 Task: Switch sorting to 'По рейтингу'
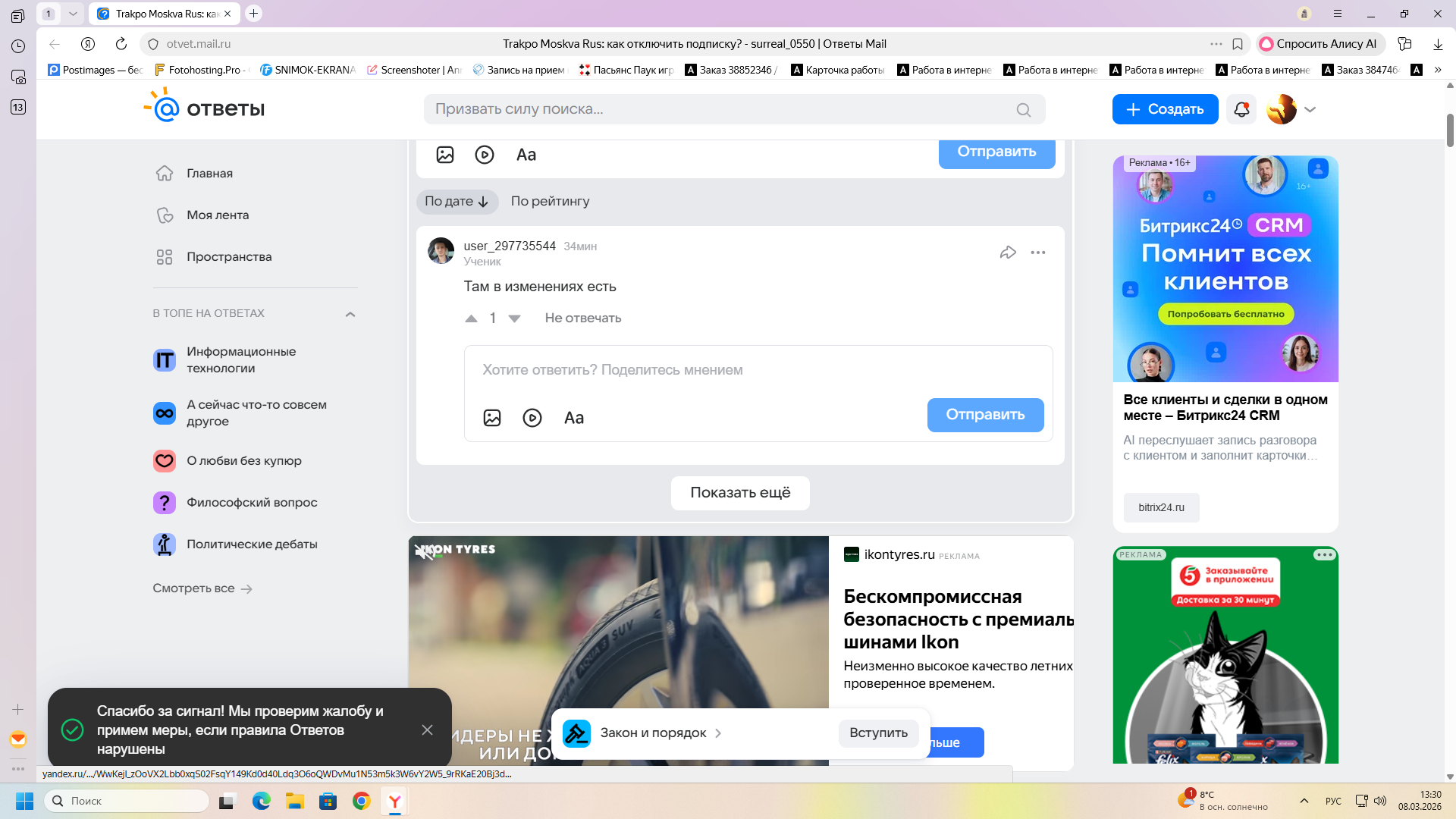(x=550, y=202)
